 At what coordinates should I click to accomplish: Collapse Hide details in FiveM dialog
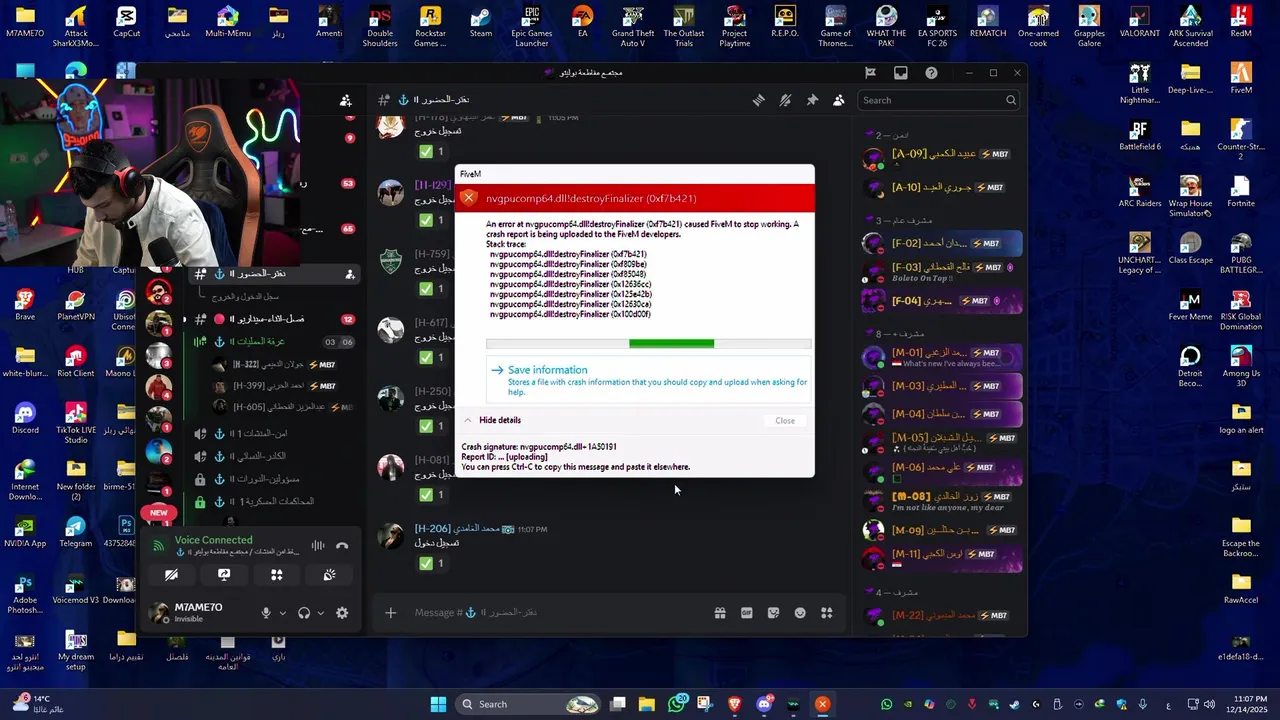[x=491, y=420]
